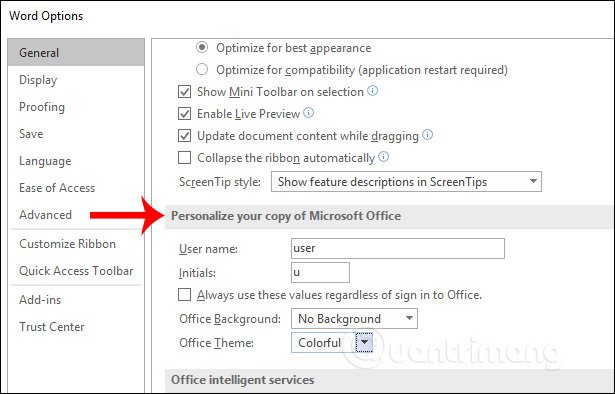
Task: Open the Office Background dropdown
Action: (x=354, y=319)
